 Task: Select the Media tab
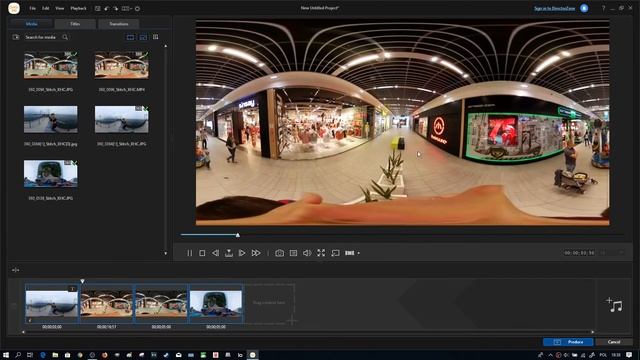(x=32, y=24)
